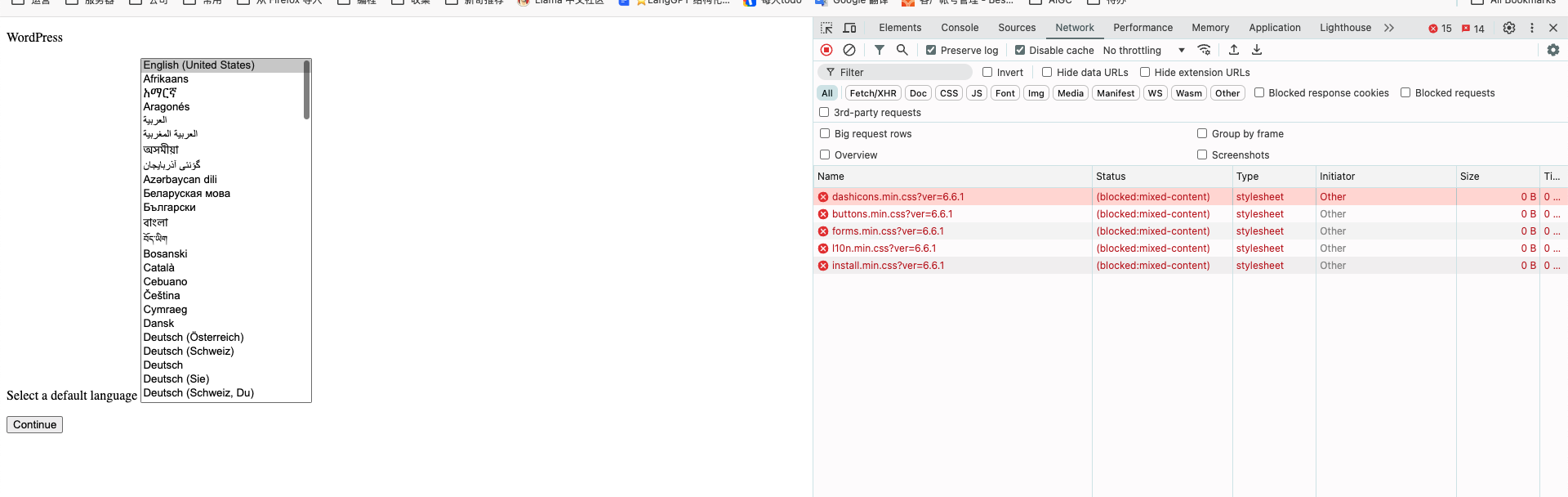Open the No throttling dropdown
The width and height of the screenshot is (1568, 497).
[1143, 50]
